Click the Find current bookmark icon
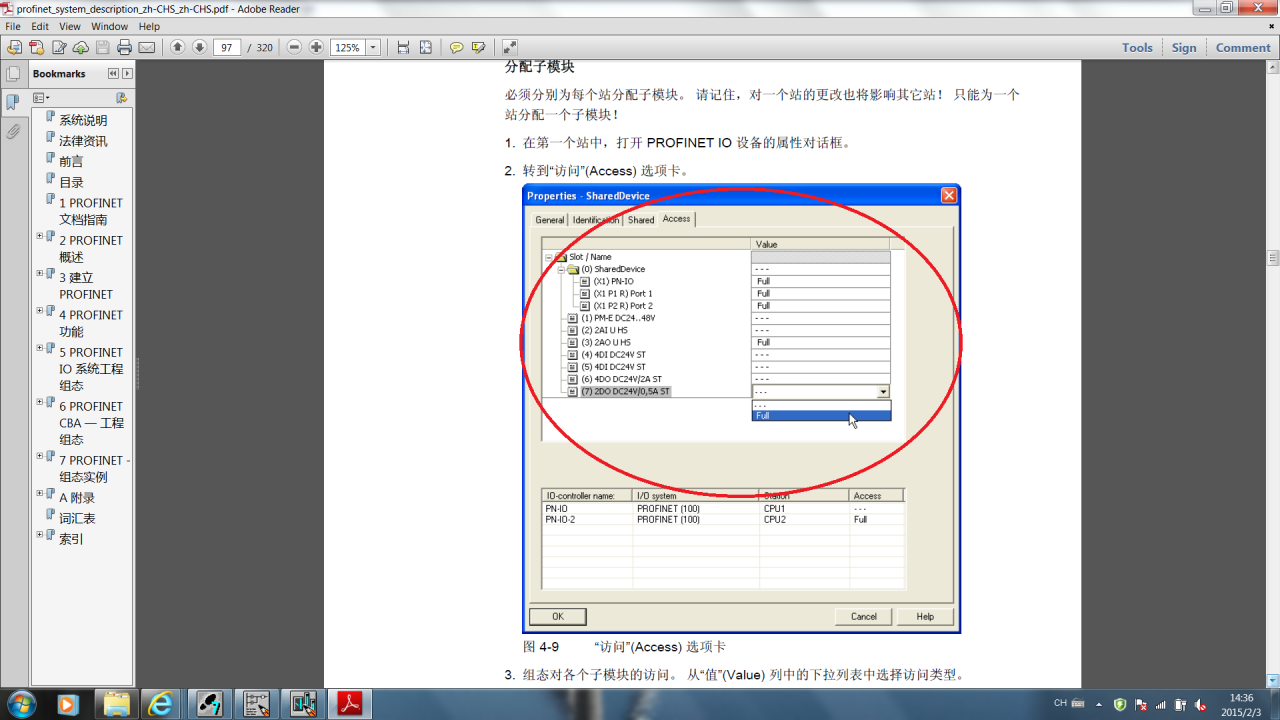The height and width of the screenshot is (720, 1280). [x=121, y=97]
